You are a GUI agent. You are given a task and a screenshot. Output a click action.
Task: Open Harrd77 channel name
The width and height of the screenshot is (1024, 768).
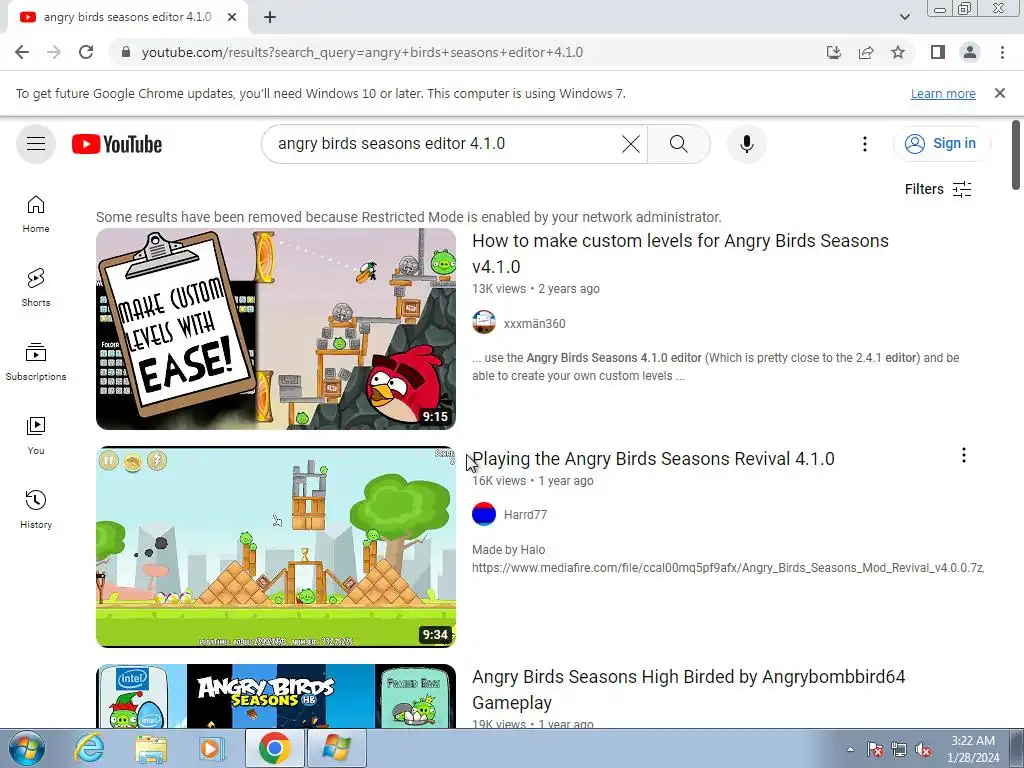(x=525, y=515)
